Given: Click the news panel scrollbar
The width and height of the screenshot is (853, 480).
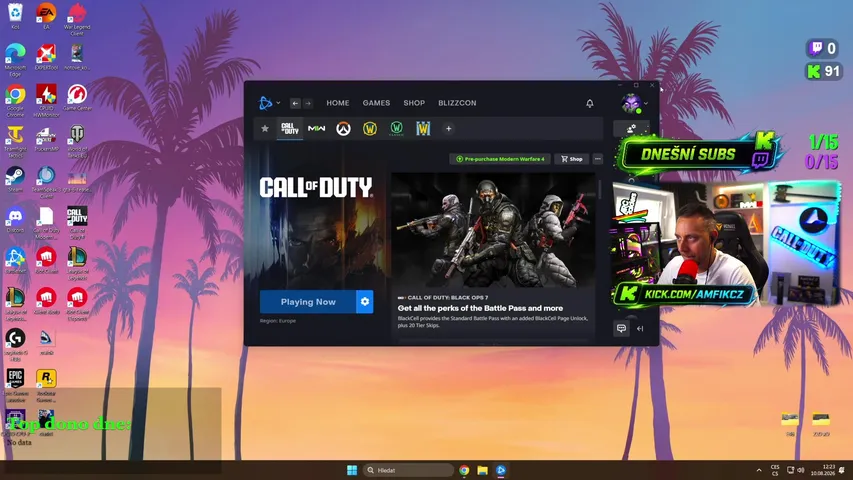Looking at the screenshot, I should coord(599,189).
